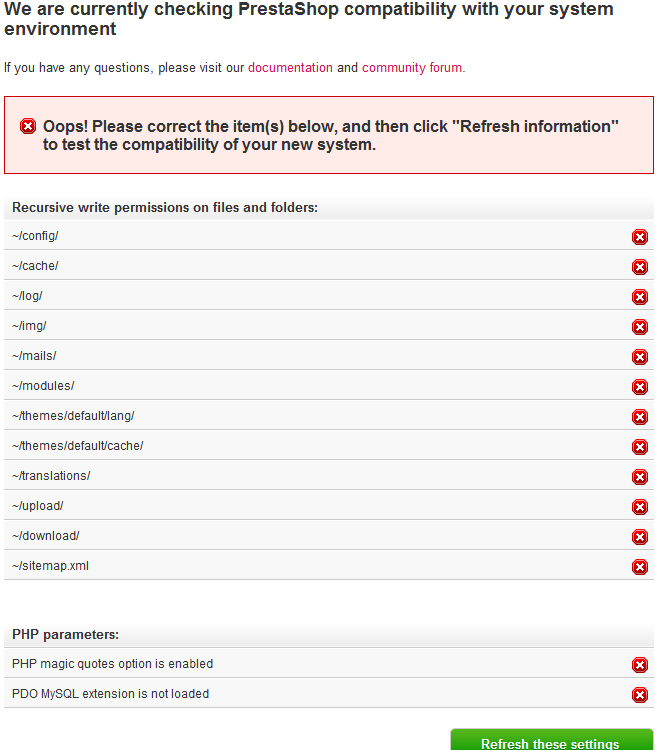Click the ~/themes/default/cache/ entry text
This screenshot has height=750, width=662.
pyautogui.click(x=78, y=446)
